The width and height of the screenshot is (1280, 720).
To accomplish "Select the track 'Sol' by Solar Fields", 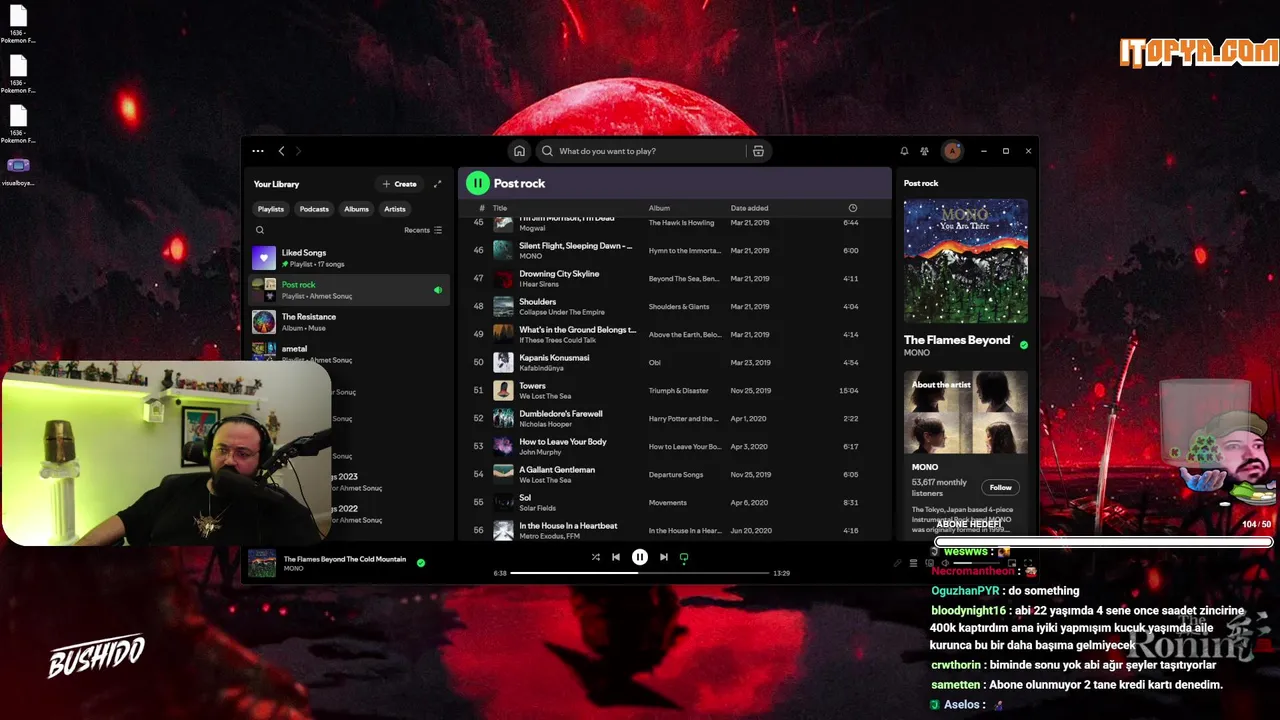I will pyautogui.click(x=675, y=503).
